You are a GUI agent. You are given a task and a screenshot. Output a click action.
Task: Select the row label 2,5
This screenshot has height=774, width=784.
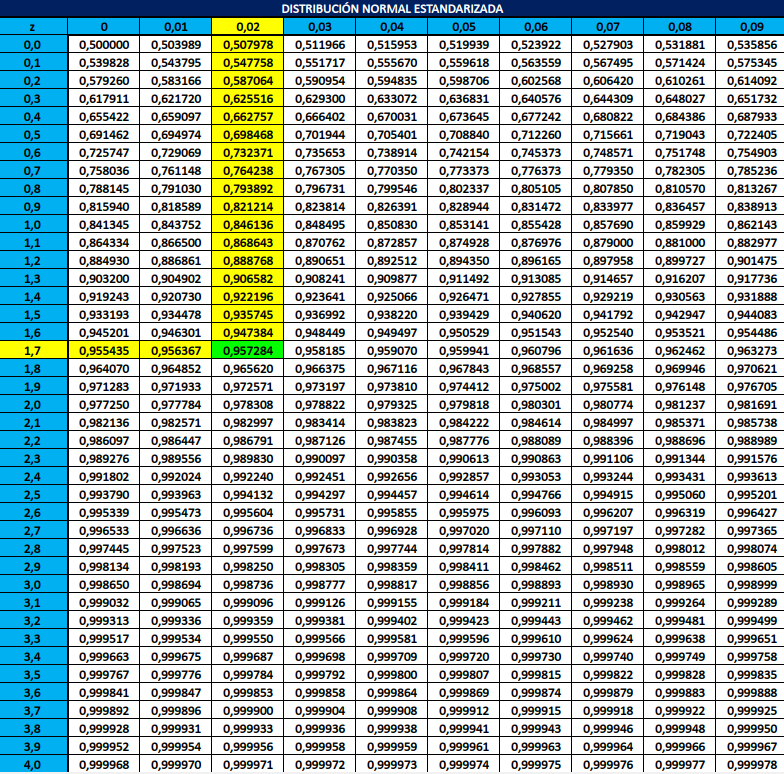coord(33,495)
